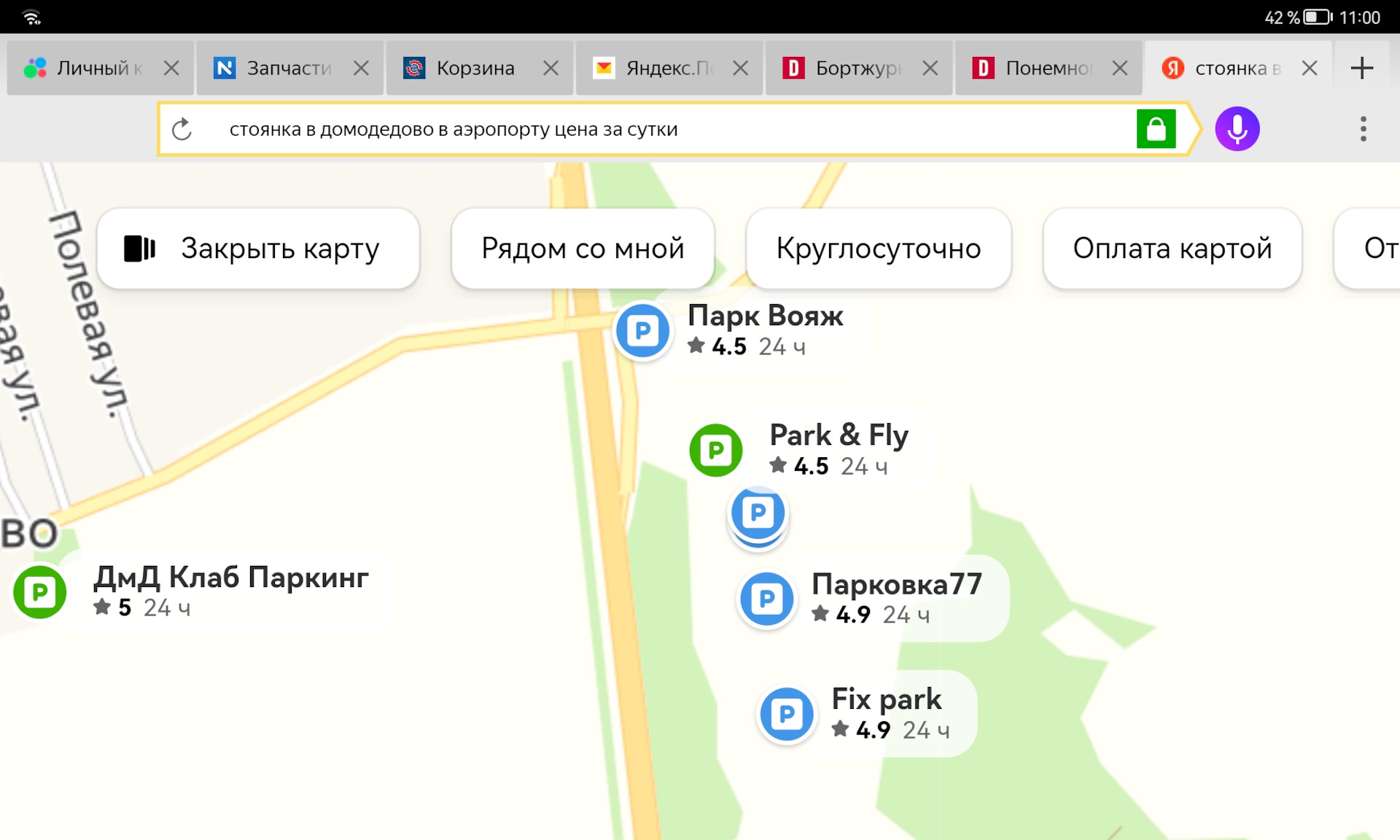Tap the Полевая ул. street label

[x=90, y=315]
